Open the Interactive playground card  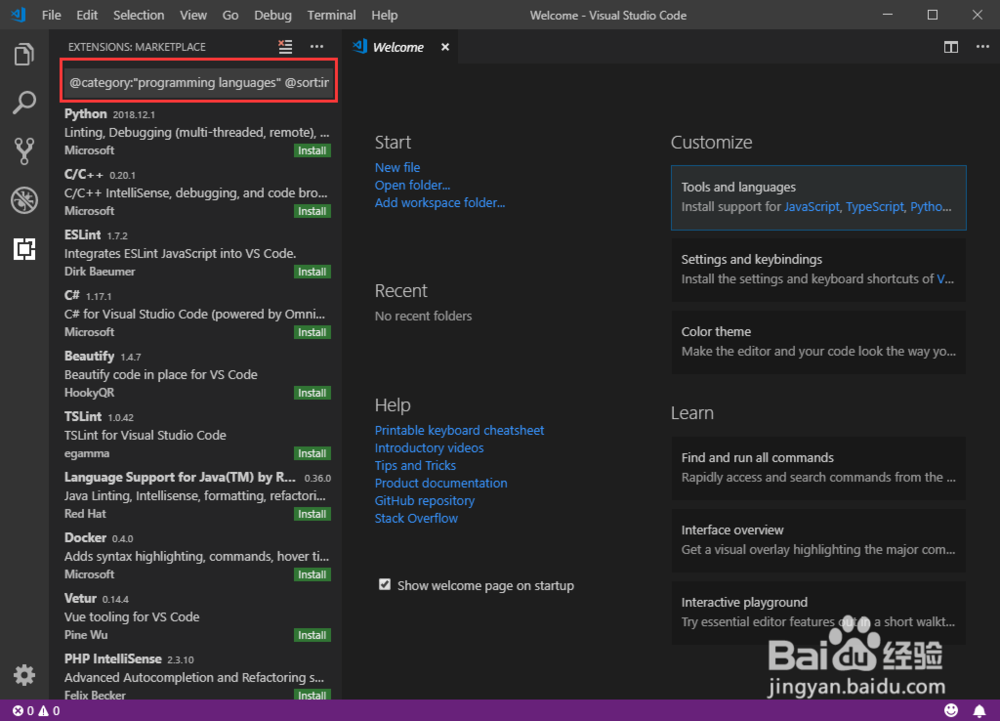[818, 612]
